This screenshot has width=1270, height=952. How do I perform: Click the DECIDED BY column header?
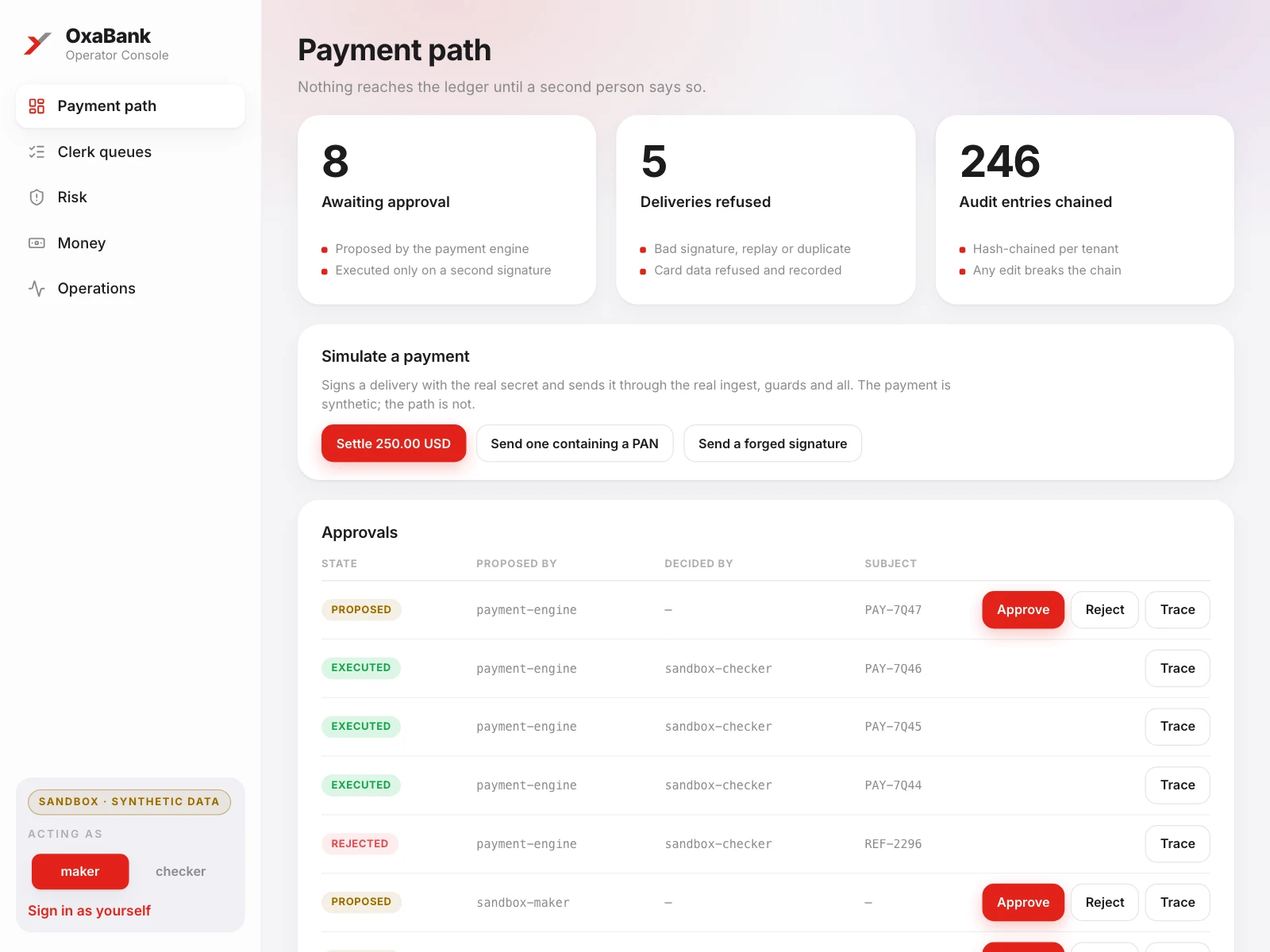pyautogui.click(x=698, y=563)
